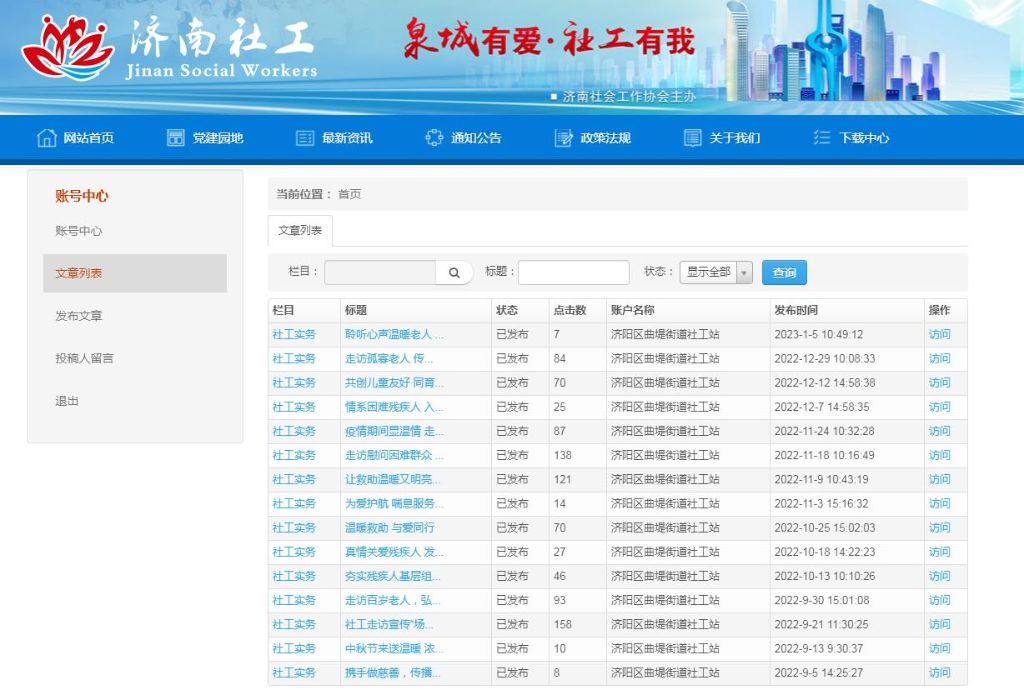
Task: Click the 关于我们 about icon
Action: 692,138
